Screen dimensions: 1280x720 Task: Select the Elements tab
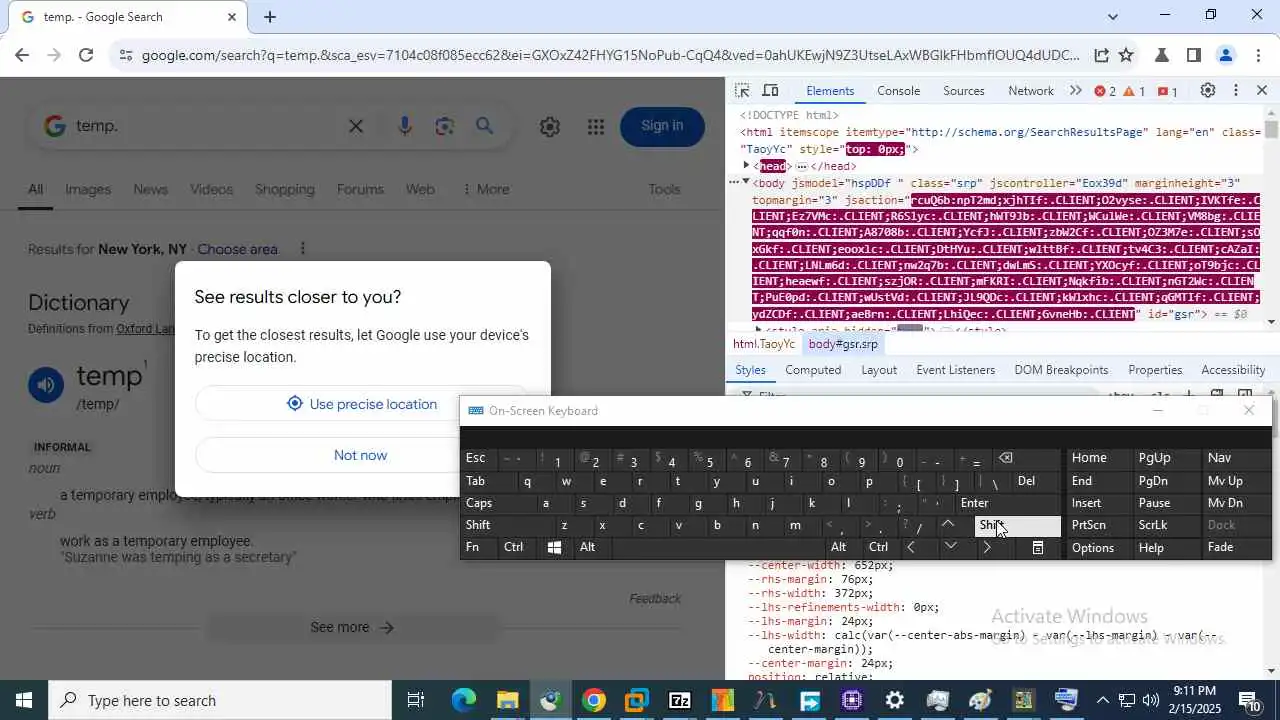830,91
